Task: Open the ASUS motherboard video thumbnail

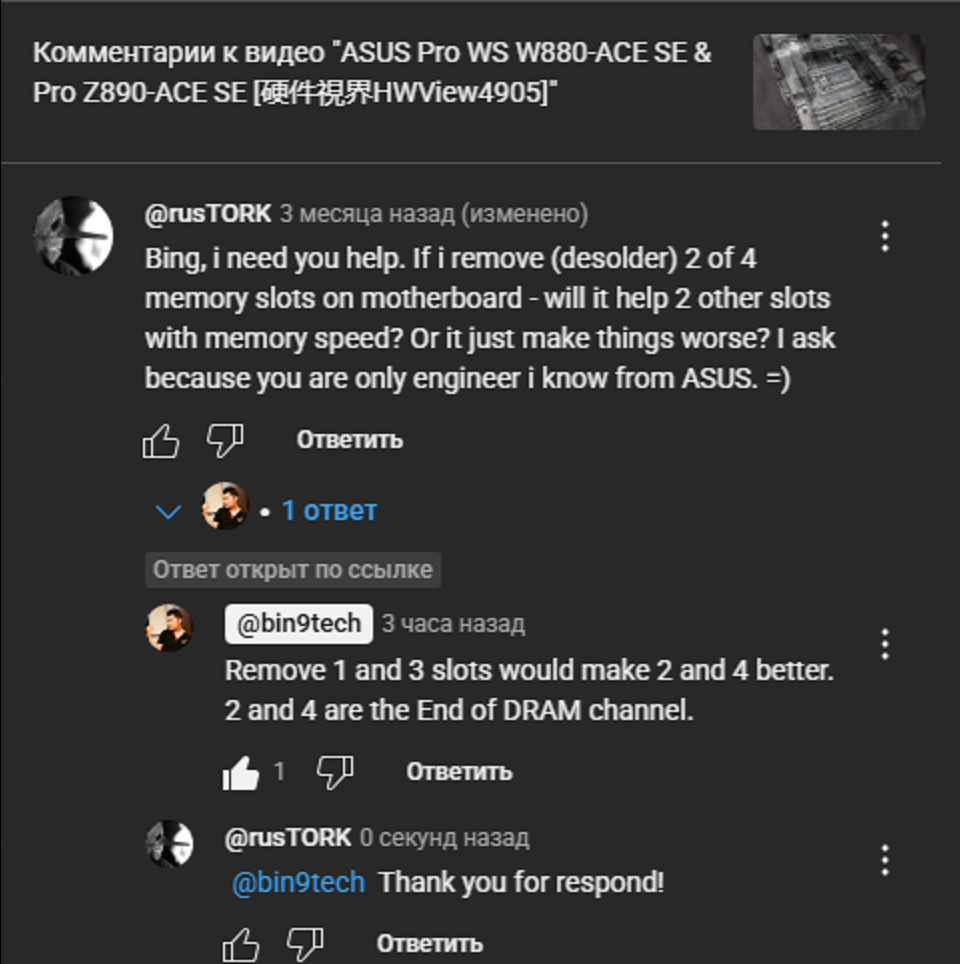Action: pyautogui.click(x=838, y=82)
